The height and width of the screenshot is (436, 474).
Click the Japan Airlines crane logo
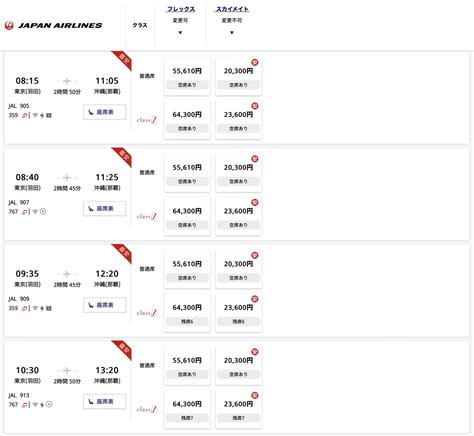(x=9, y=25)
